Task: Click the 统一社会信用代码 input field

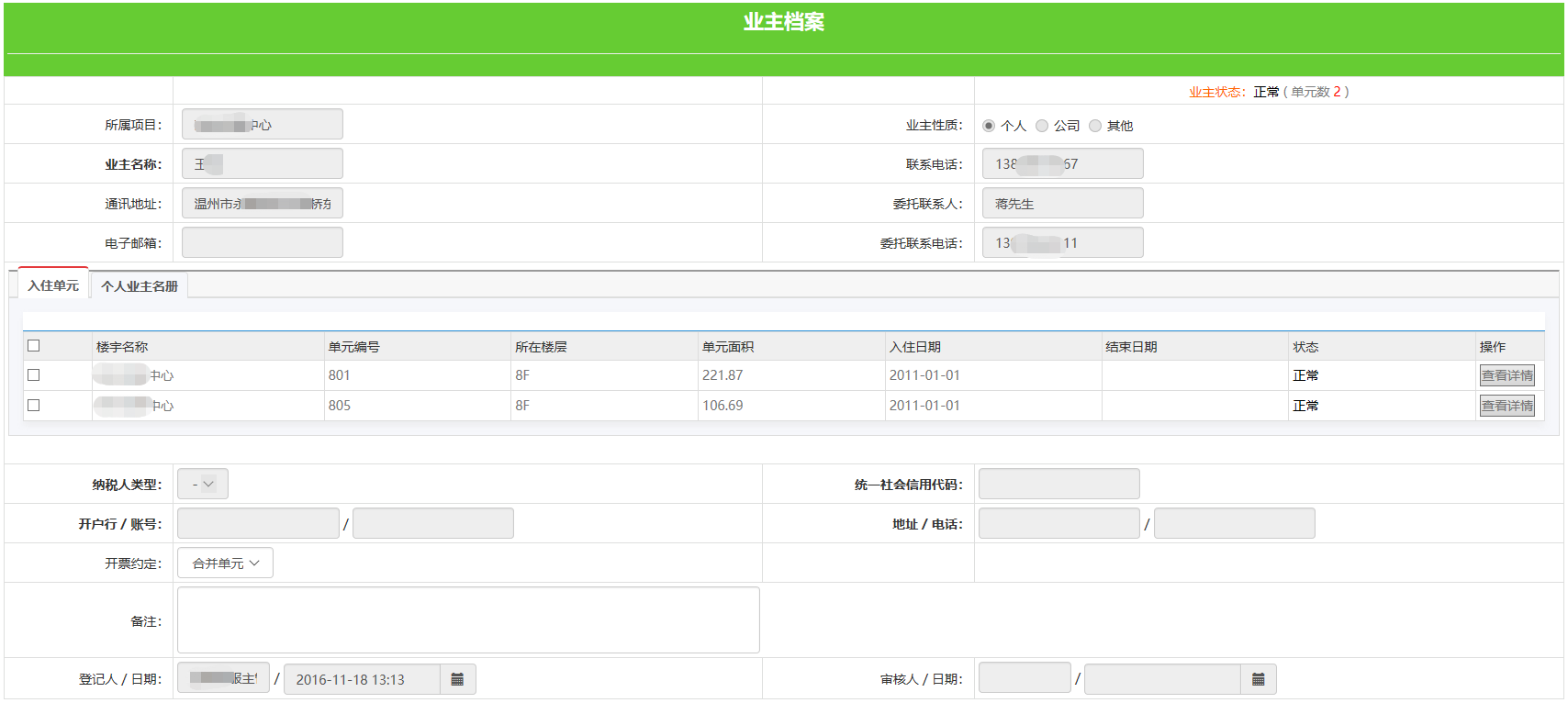Action: pos(1058,485)
